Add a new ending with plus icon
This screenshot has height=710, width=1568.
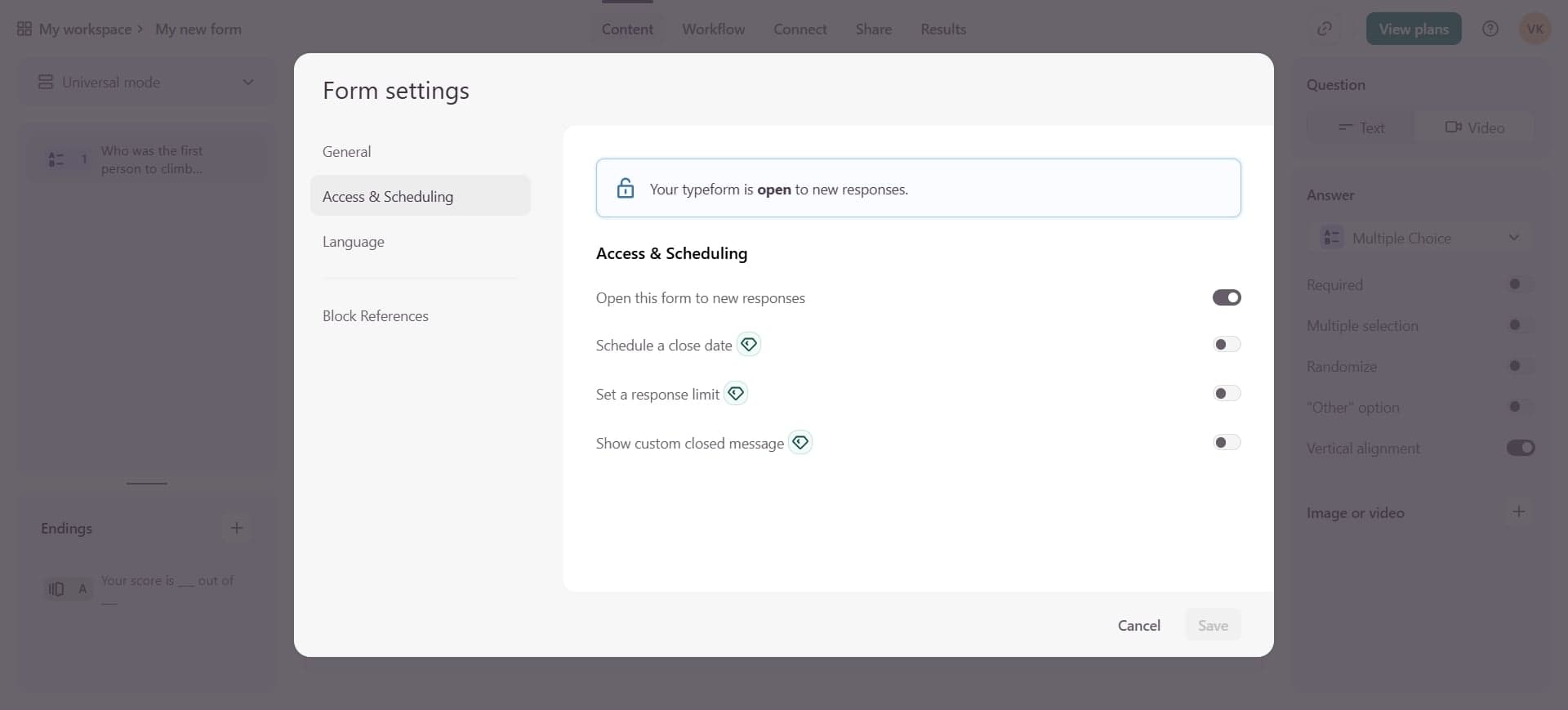(237, 528)
